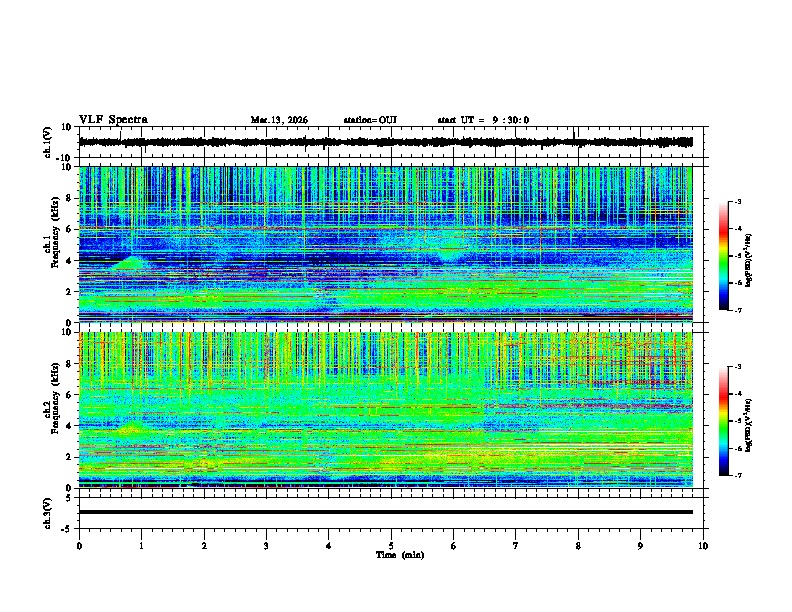Click the ch.3 flat black trace
Viewport: 792px width, 612px height.
point(386,512)
